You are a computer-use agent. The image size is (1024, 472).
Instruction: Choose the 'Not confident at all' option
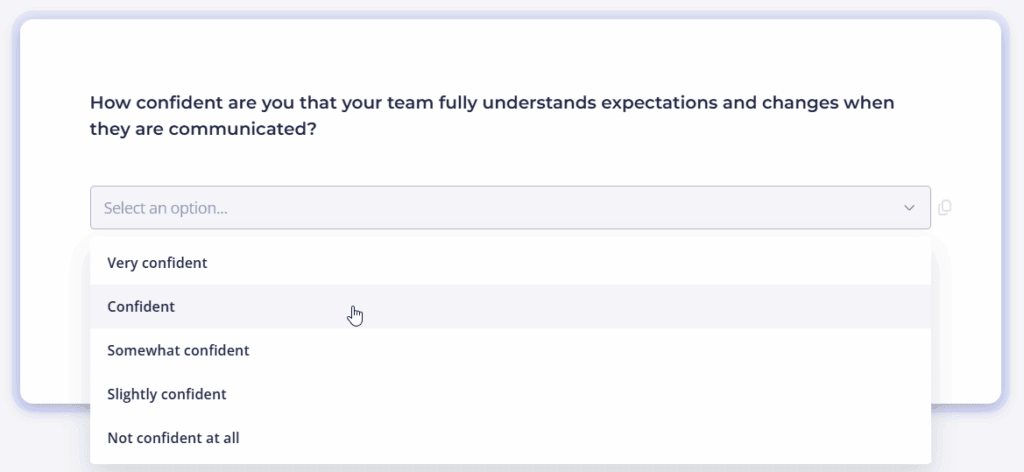(173, 438)
